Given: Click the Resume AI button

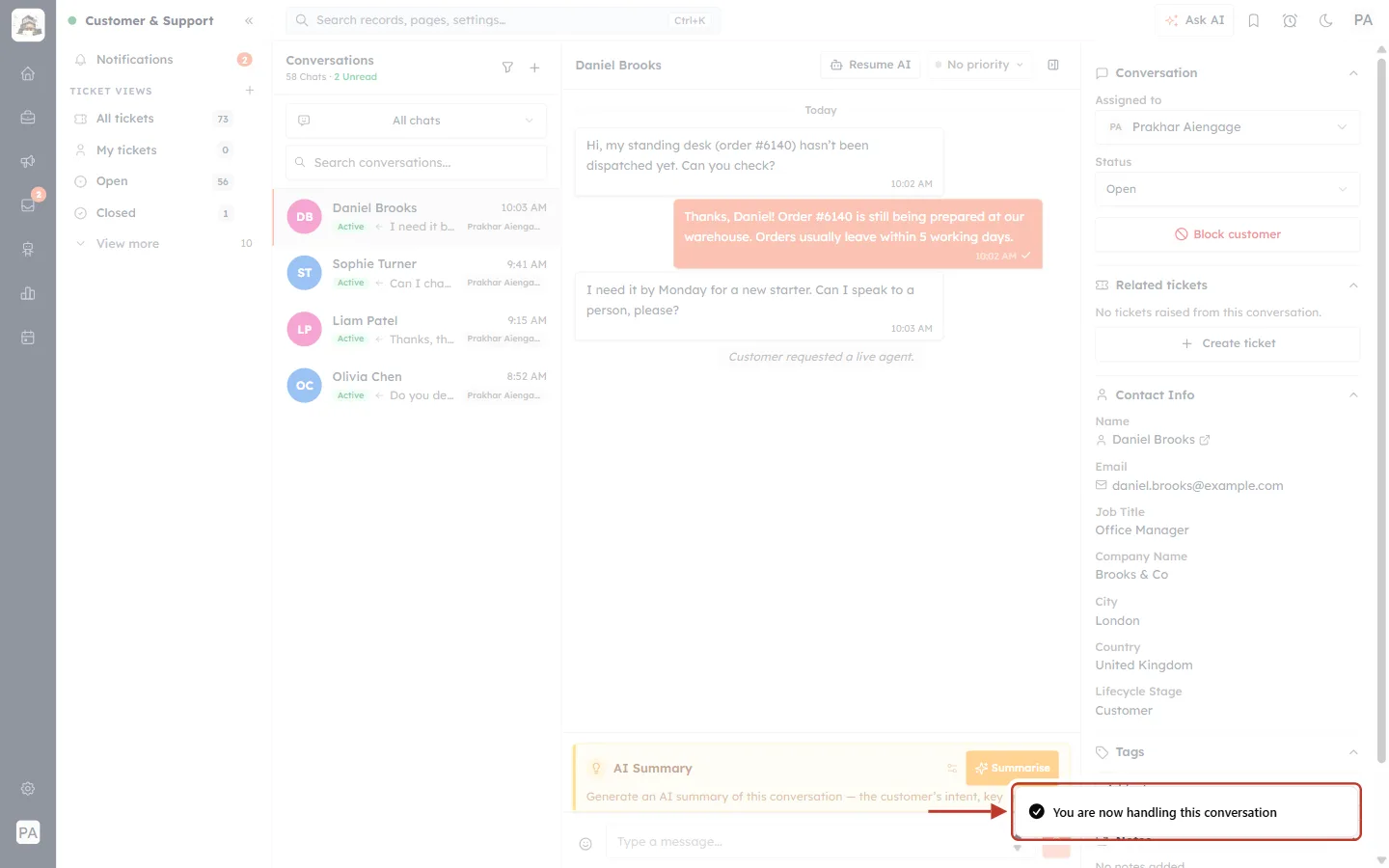Looking at the screenshot, I should pyautogui.click(x=870, y=65).
